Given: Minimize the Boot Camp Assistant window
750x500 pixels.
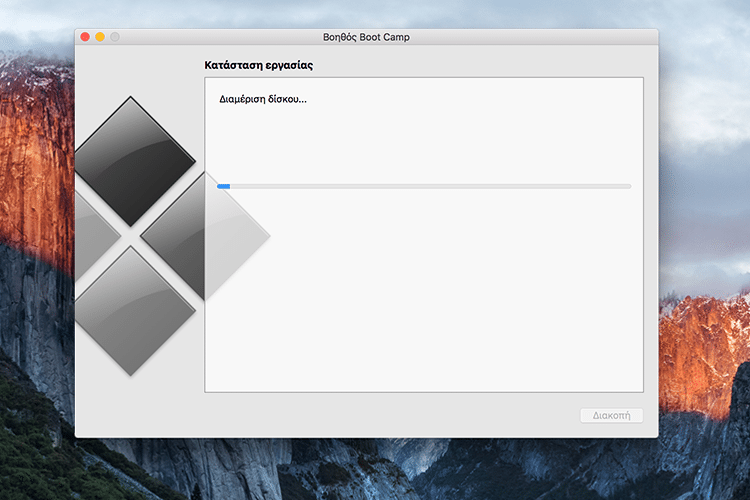Looking at the screenshot, I should point(100,37).
